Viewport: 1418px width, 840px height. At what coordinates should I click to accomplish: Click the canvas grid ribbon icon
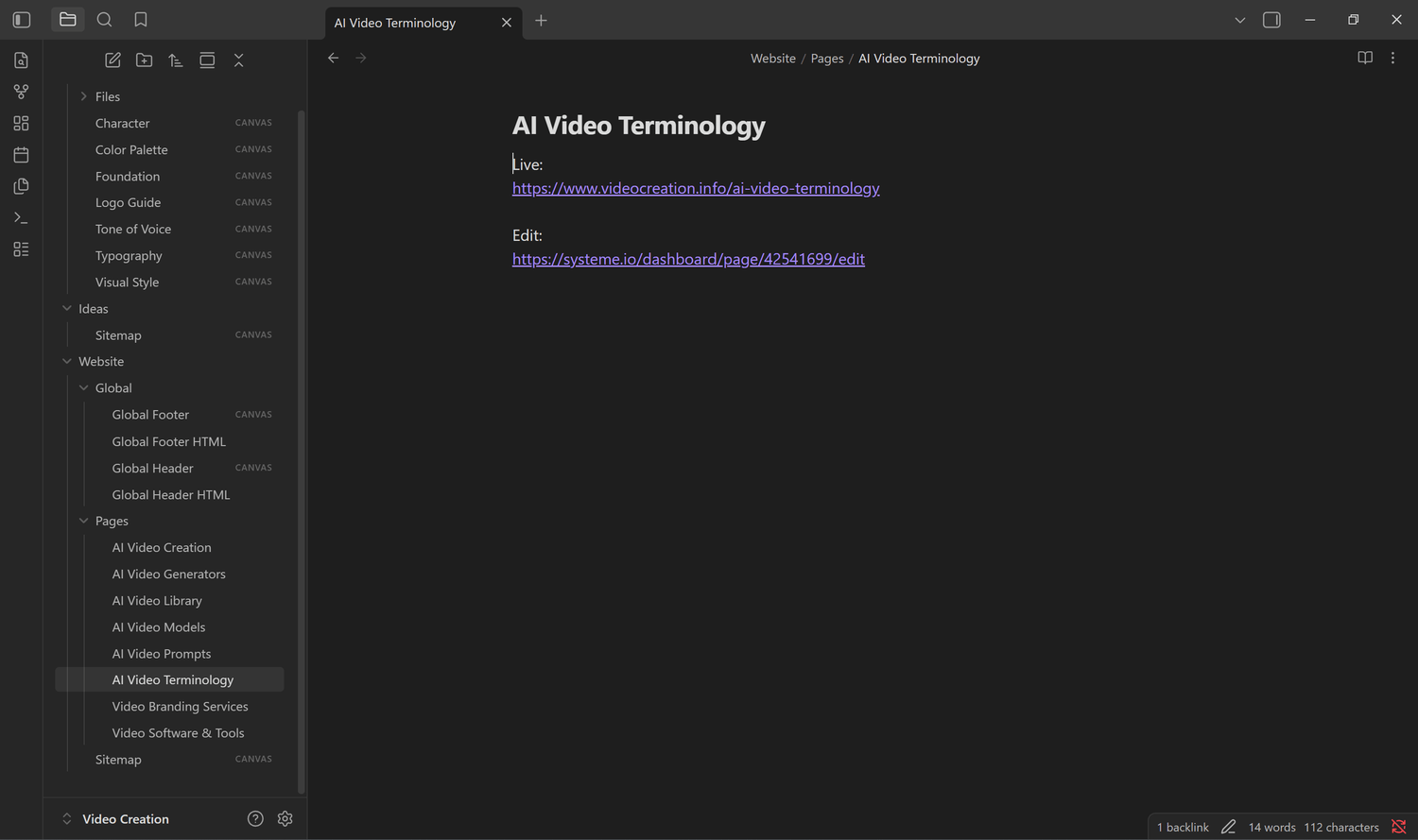[x=21, y=123]
